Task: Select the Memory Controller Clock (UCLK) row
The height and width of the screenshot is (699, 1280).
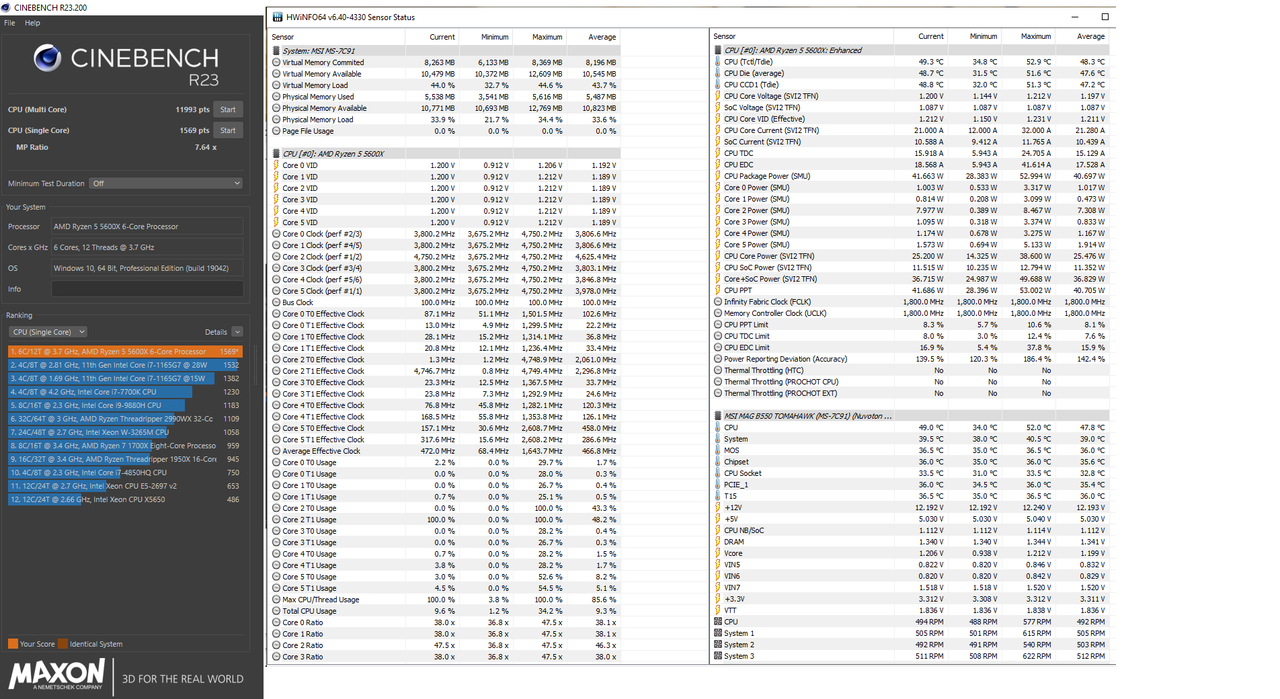Action: coord(911,313)
